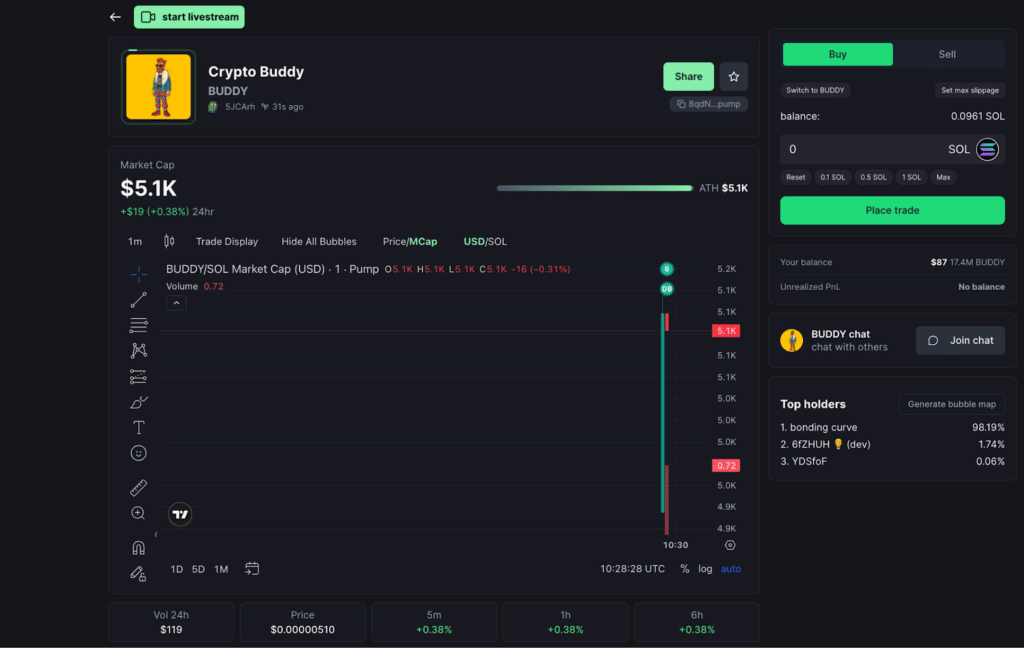Image resolution: width=1024 pixels, height=648 pixels.
Task: Switch to the Sell tab
Action: [x=947, y=54]
